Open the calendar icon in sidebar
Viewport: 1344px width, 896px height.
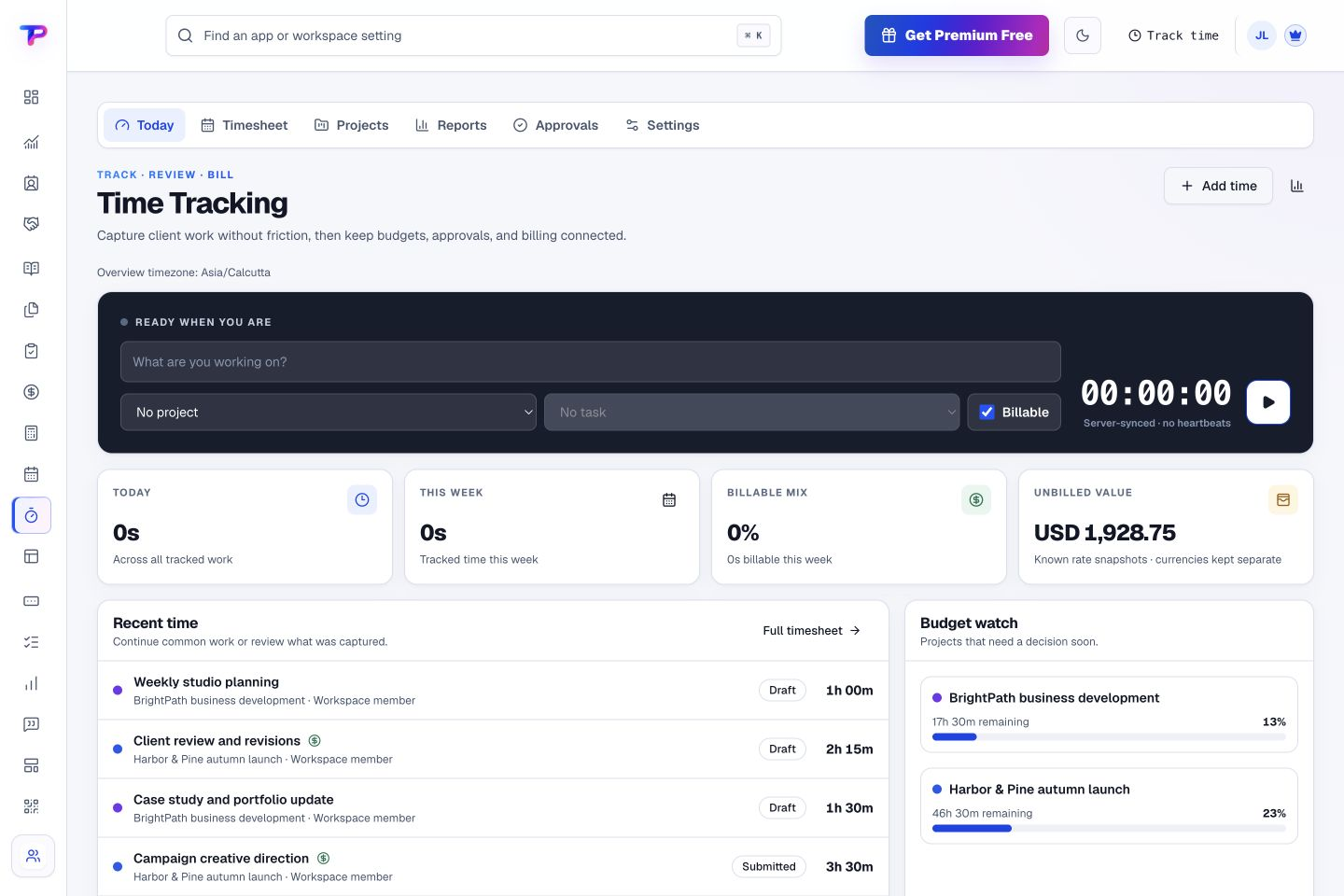(31, 474)
